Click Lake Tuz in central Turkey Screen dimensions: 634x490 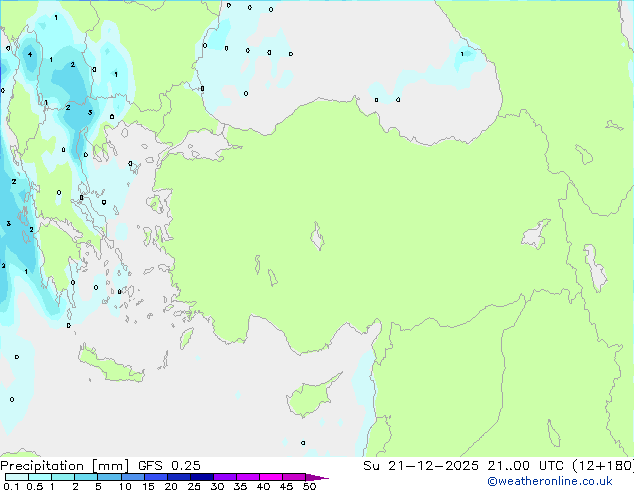(317, 238)
